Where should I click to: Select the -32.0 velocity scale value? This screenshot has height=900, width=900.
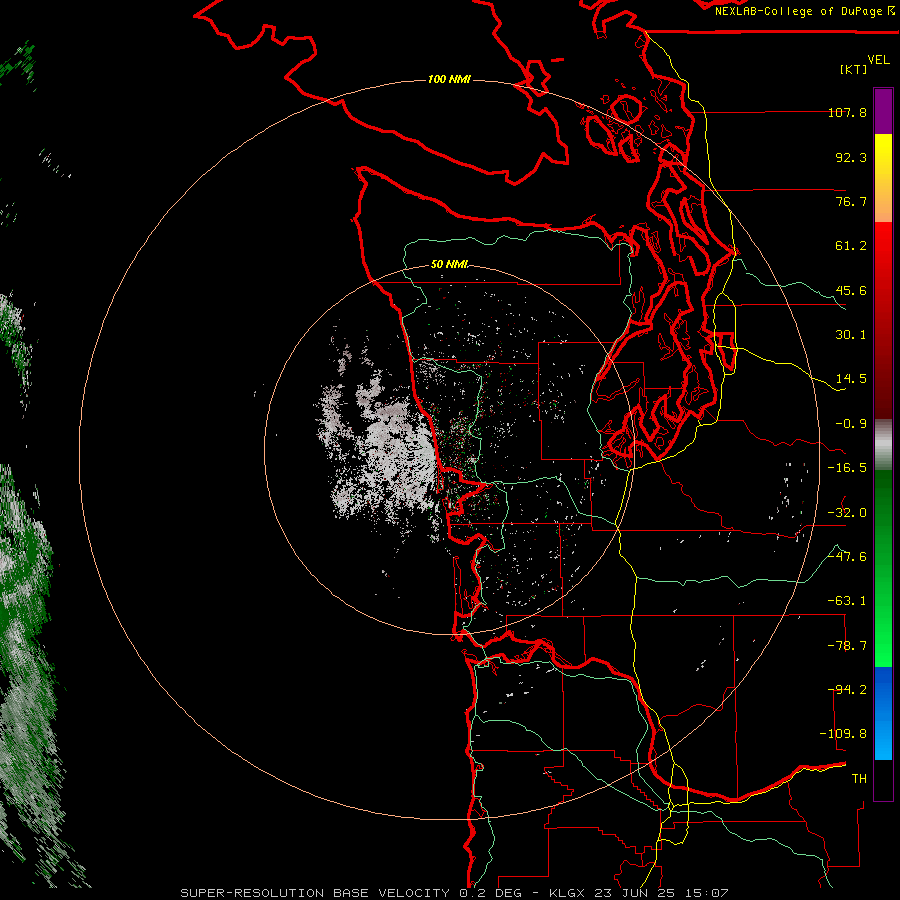point(847,513)
